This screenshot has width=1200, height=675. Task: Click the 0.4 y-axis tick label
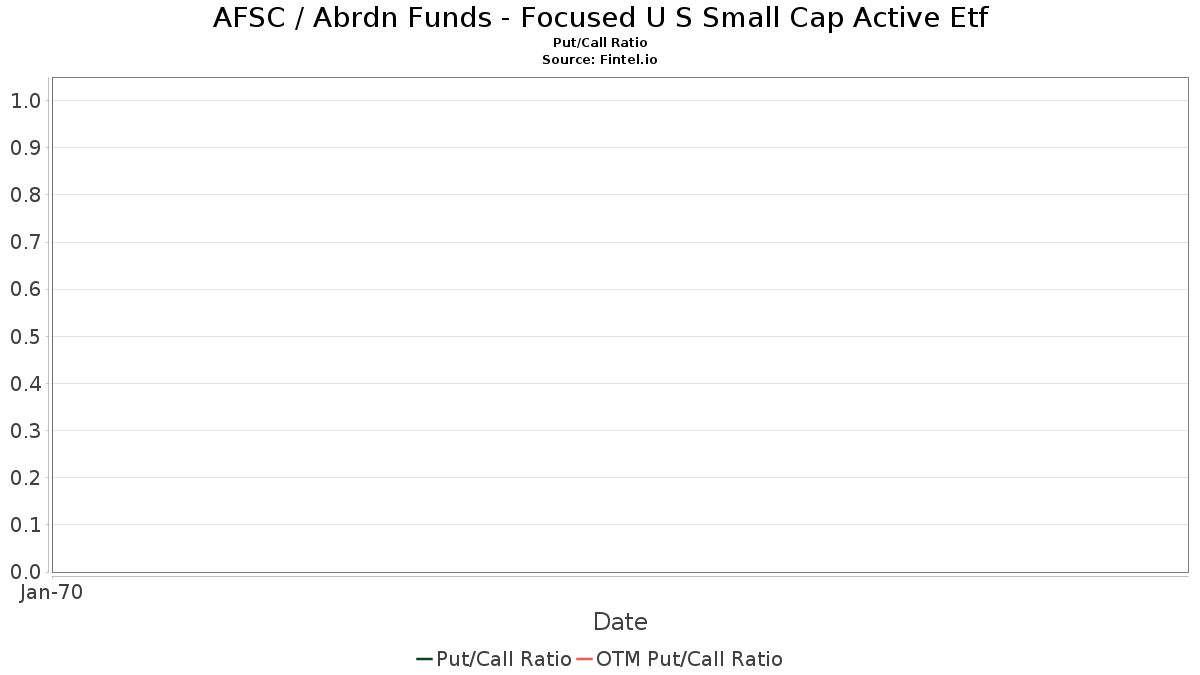point(25,384)
